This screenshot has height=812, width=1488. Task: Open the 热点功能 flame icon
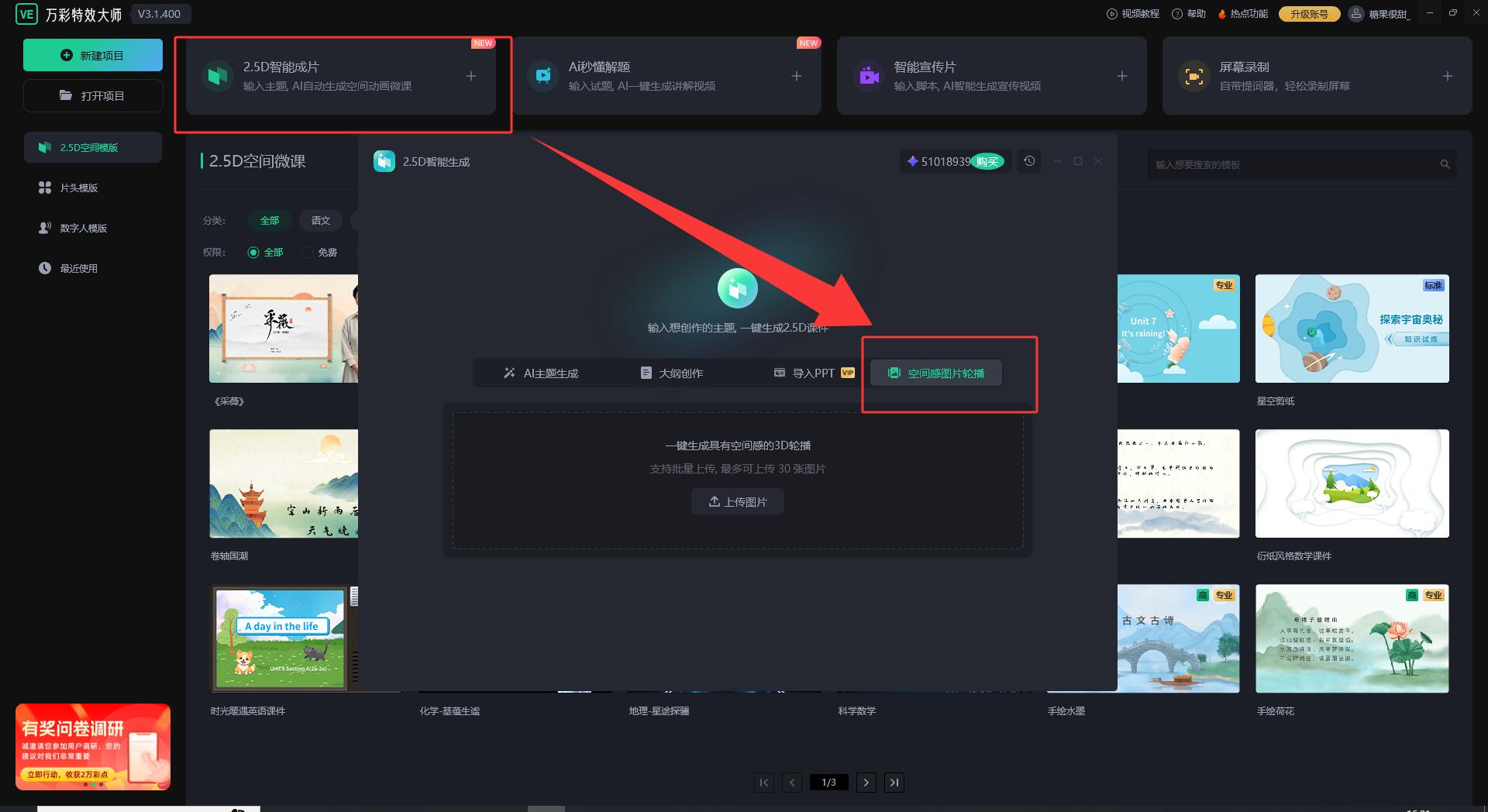1222,14
